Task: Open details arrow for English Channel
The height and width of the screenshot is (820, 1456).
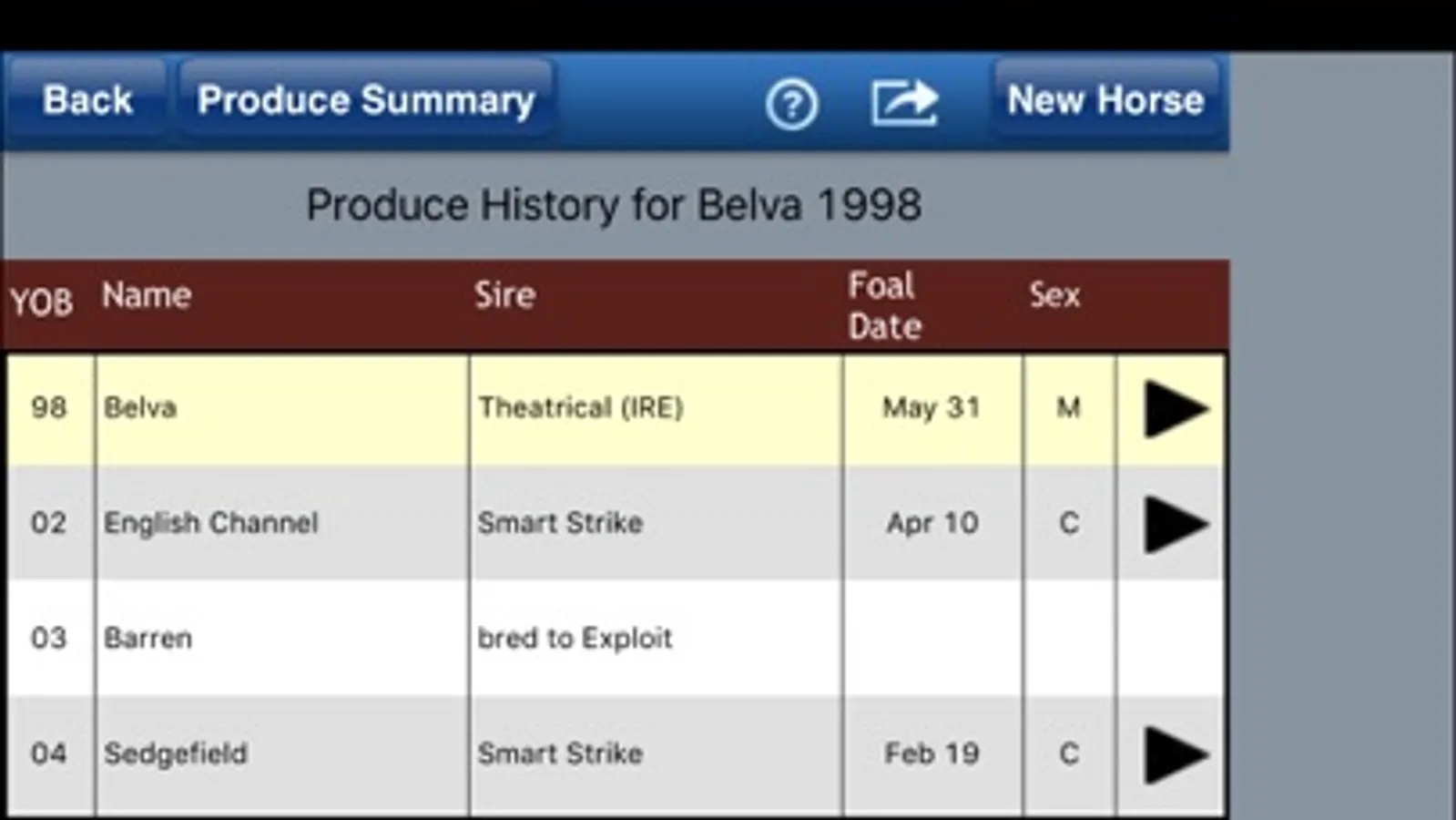Action: tap(1175, 524)
